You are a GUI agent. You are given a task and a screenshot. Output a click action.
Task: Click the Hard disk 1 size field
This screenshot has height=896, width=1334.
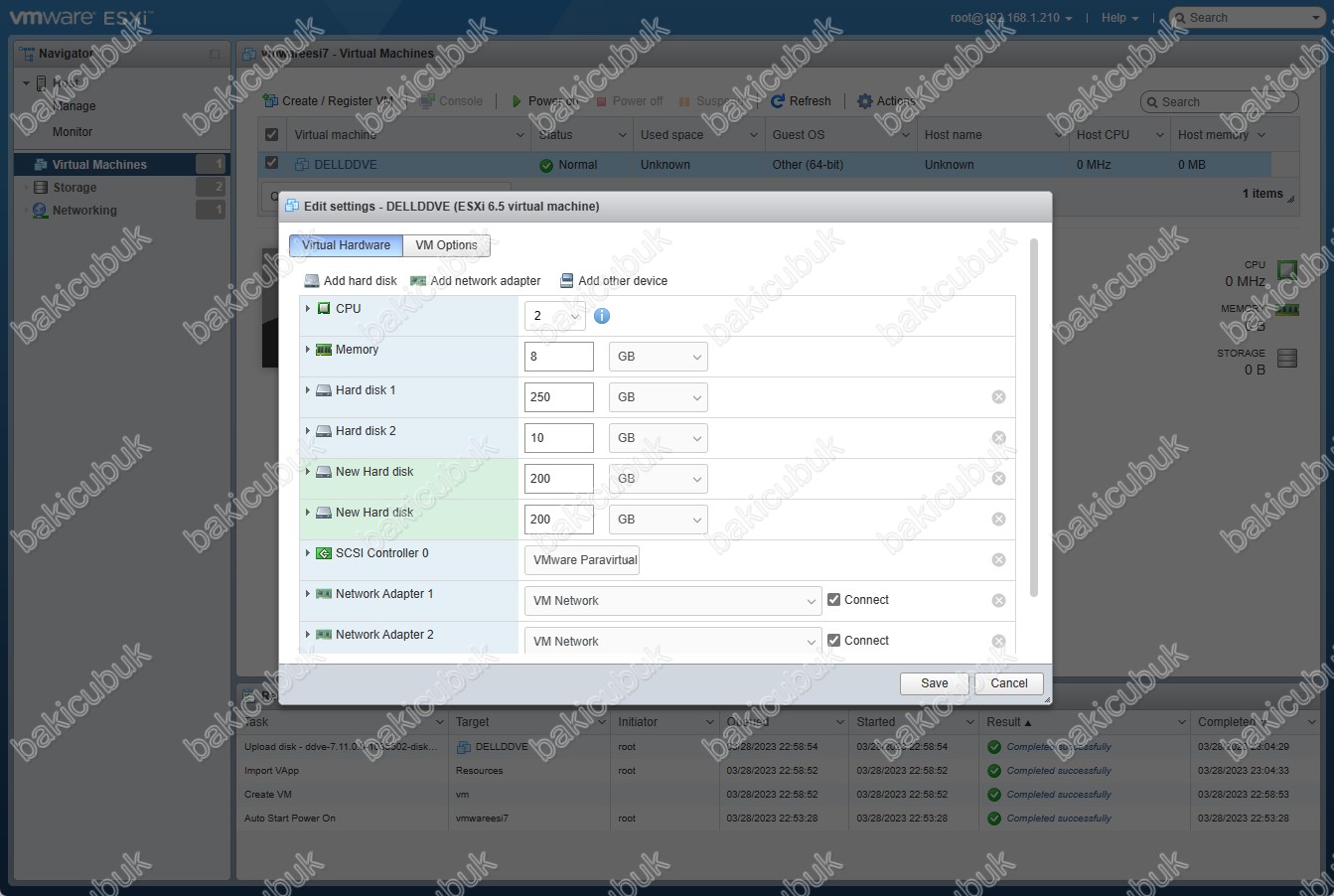tap(559, 397)
